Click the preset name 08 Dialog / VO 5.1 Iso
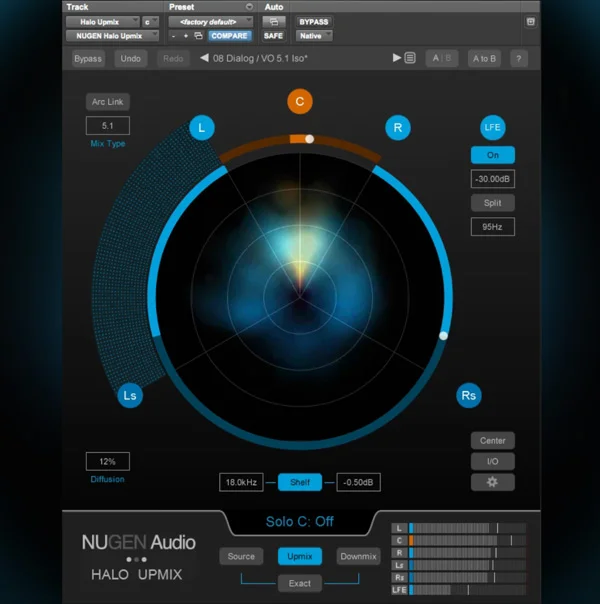Image resolution: width=600 pixels, height=604 pixels. [260, 59]
